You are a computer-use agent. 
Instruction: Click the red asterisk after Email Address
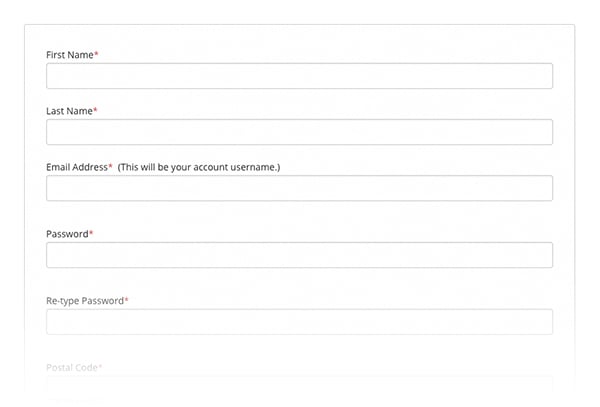pyautogui.click(x=110, y=166)
